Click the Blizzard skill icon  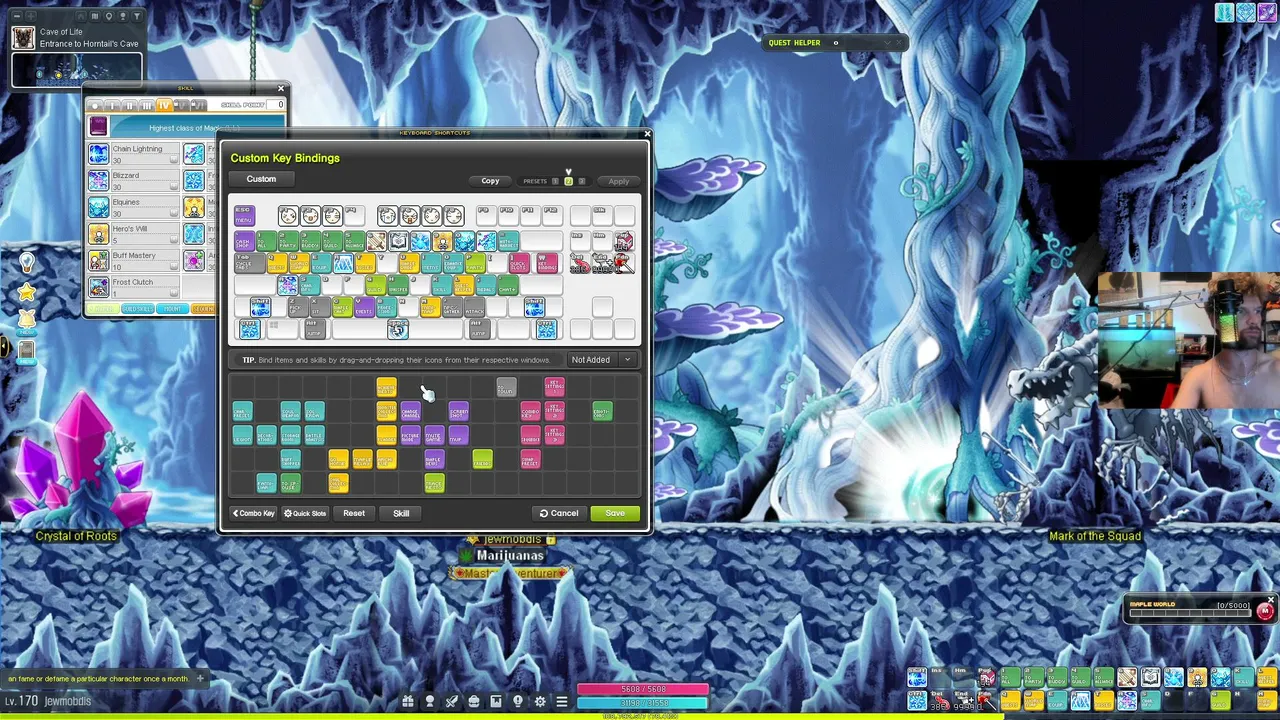tap(98, 180)
